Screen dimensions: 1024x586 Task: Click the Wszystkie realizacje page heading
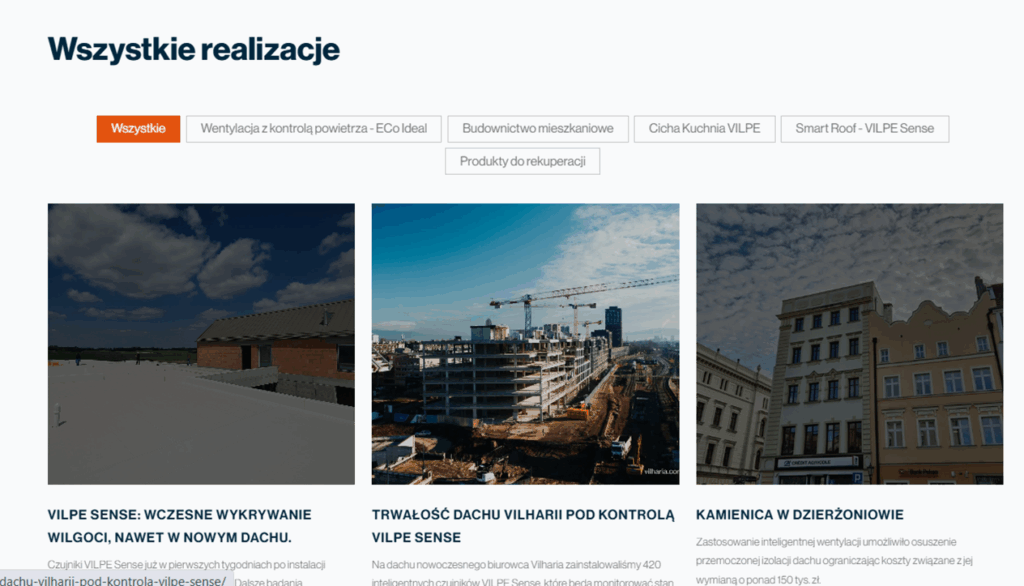point(193,50)
